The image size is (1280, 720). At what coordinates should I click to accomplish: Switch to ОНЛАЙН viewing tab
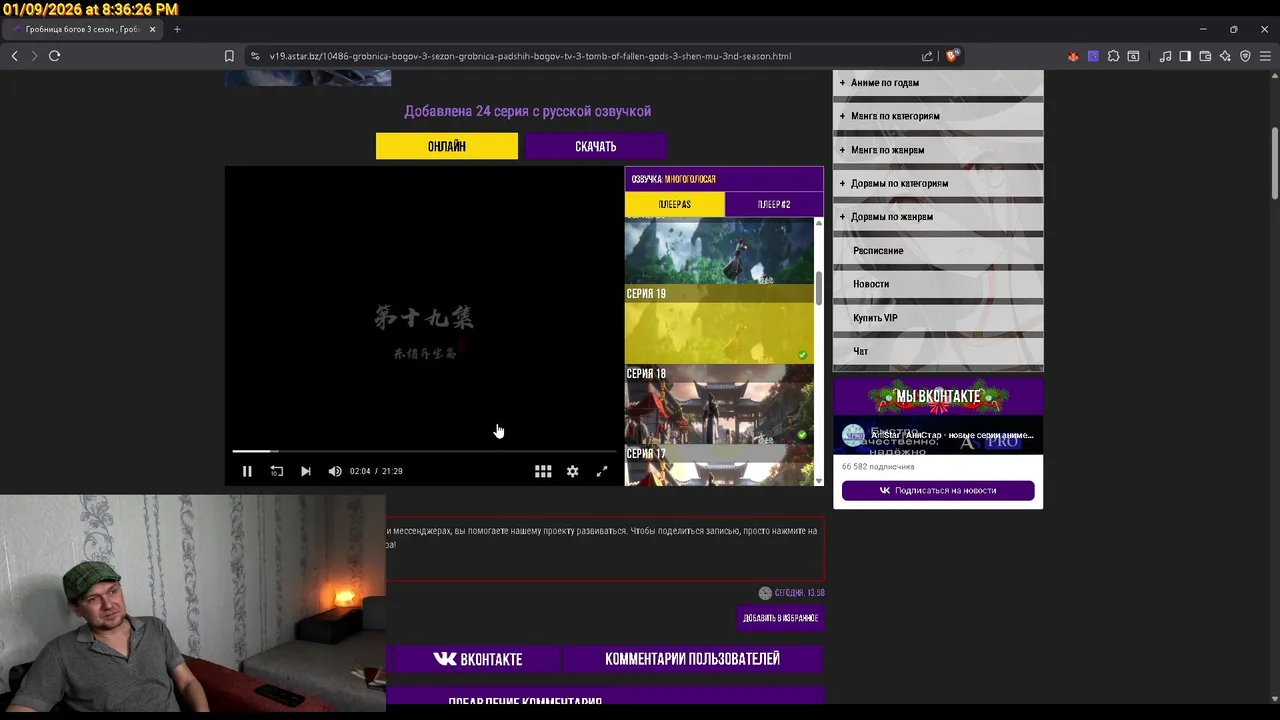click(x=447, y=146)
